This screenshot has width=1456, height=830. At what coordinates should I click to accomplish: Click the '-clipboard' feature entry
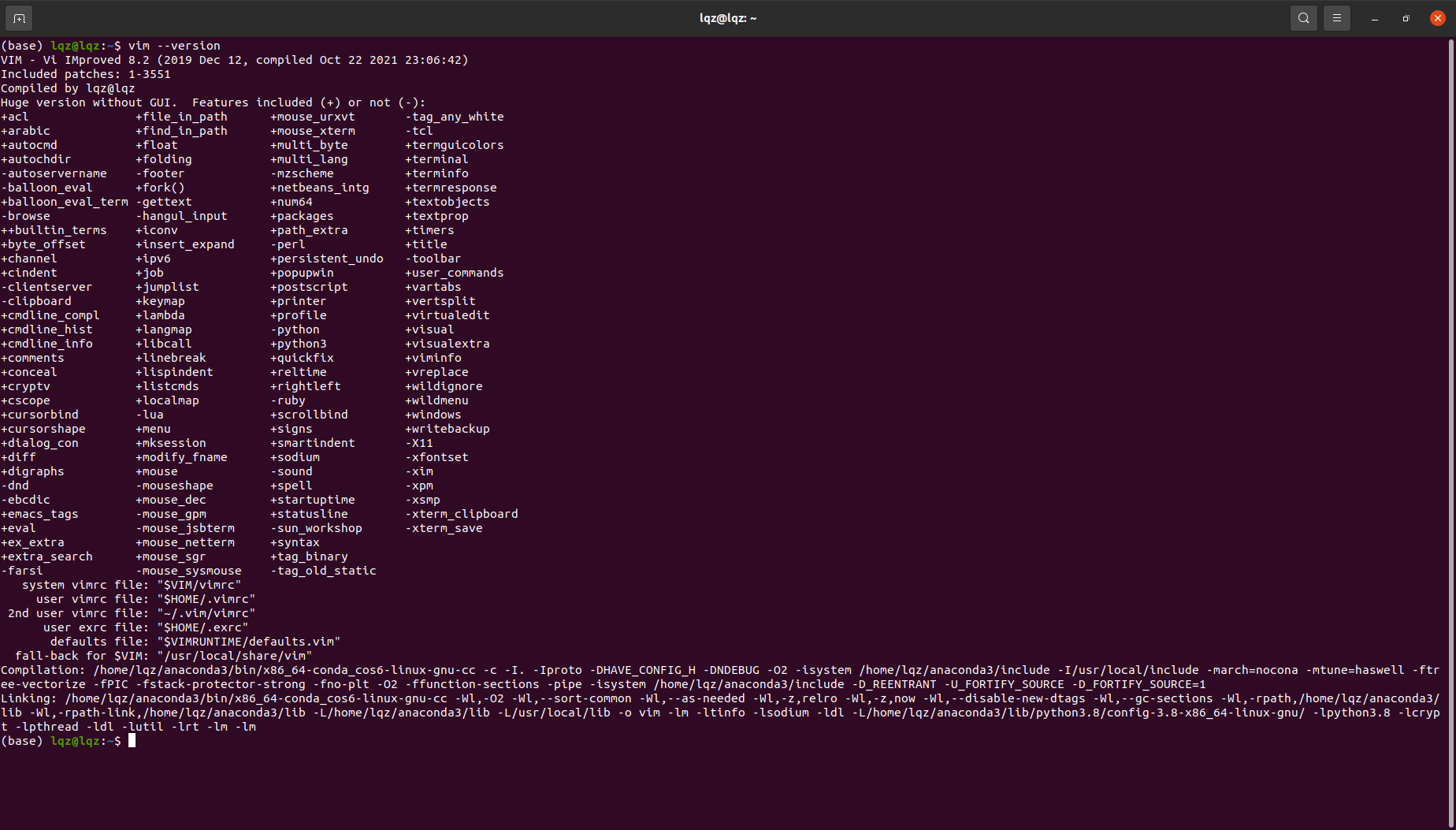tap(36, 301)
